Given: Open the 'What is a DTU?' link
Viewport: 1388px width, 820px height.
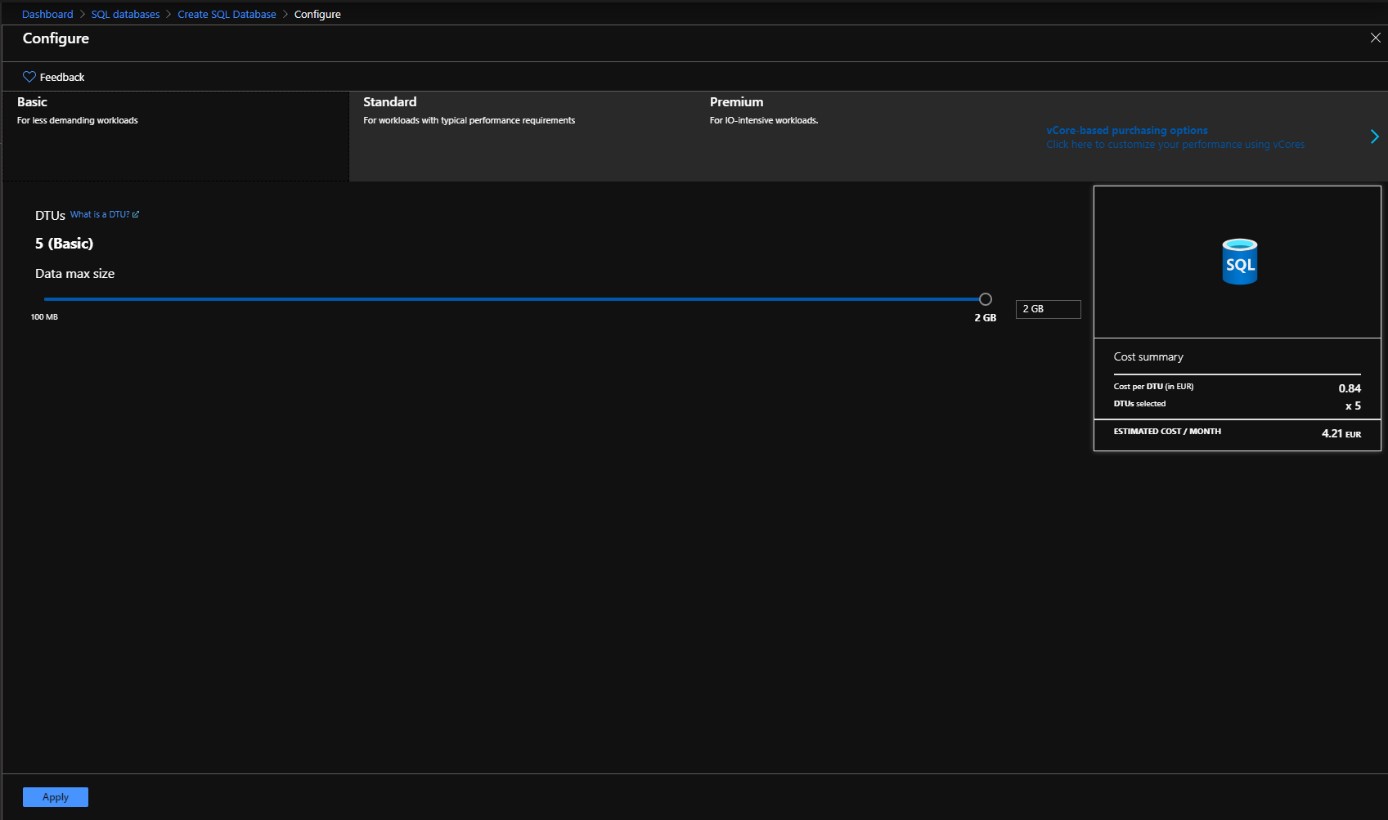Looking at the screenshot, I should click(x=104, y=214).
